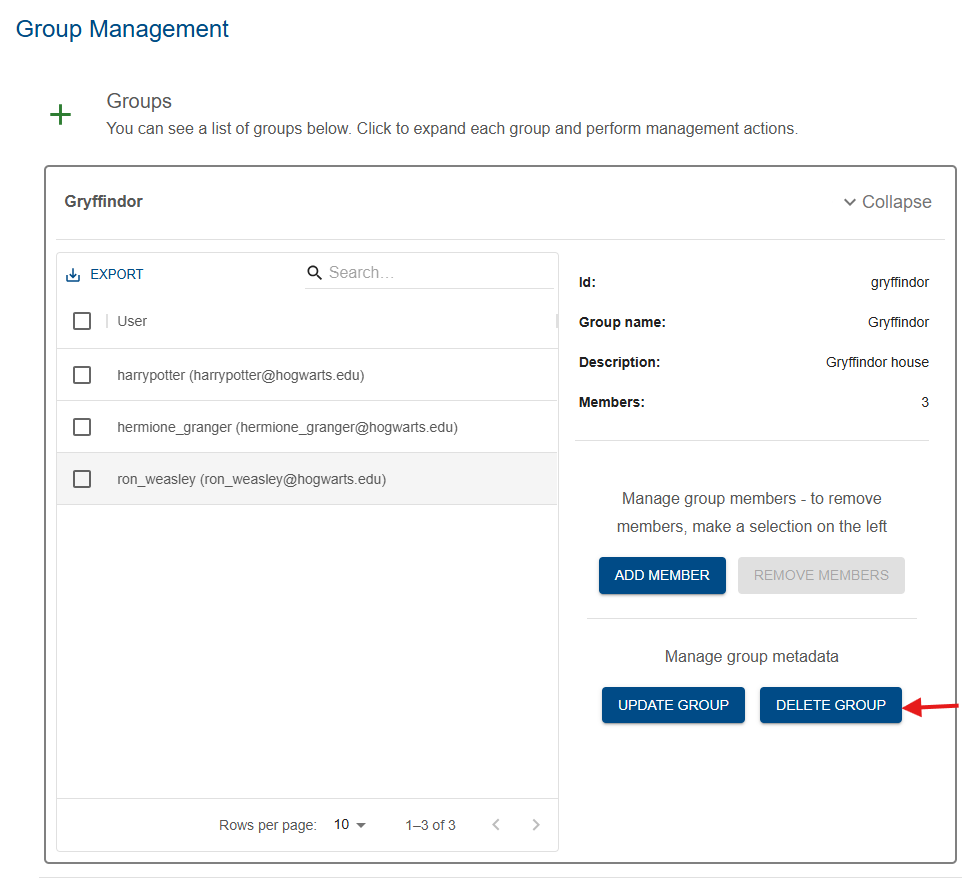
Task: Click REMOVE MEMBERS button
Action: click(821, 575)
